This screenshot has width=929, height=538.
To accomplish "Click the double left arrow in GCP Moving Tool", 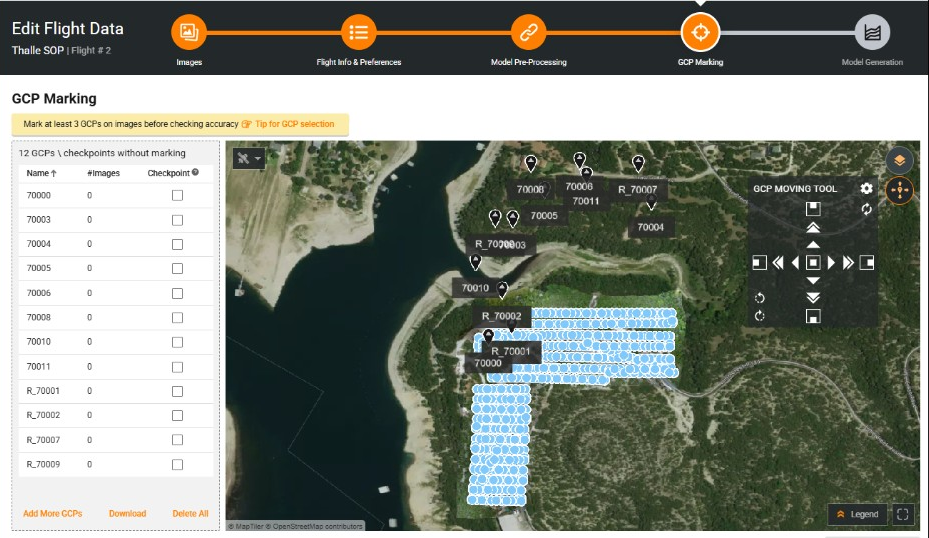I will 778,263.
